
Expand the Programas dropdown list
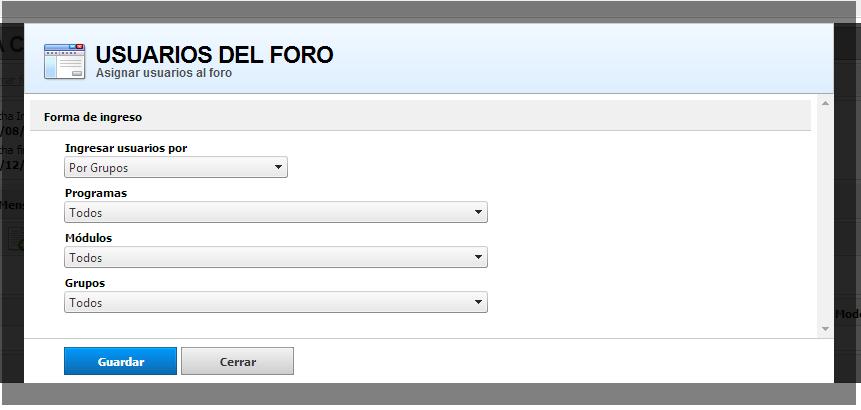276,212
